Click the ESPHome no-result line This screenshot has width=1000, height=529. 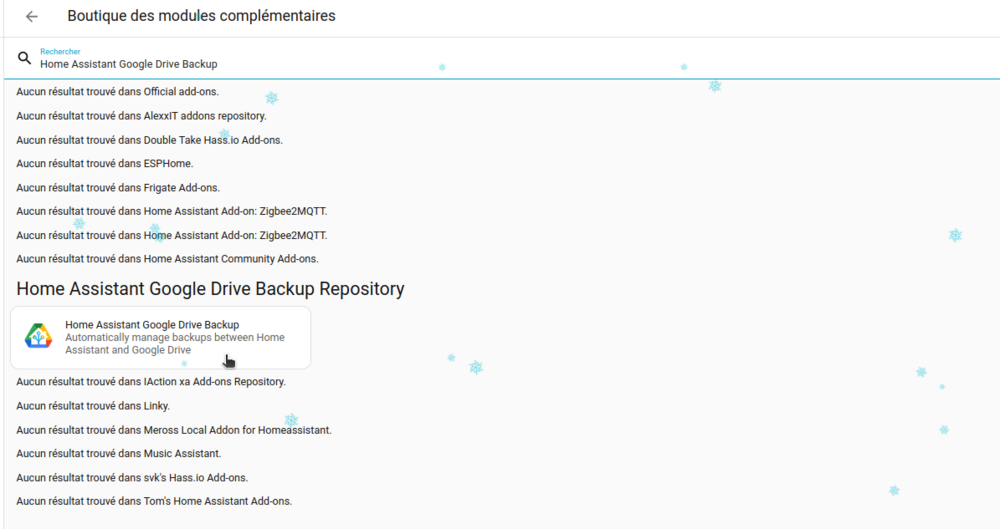105,164
